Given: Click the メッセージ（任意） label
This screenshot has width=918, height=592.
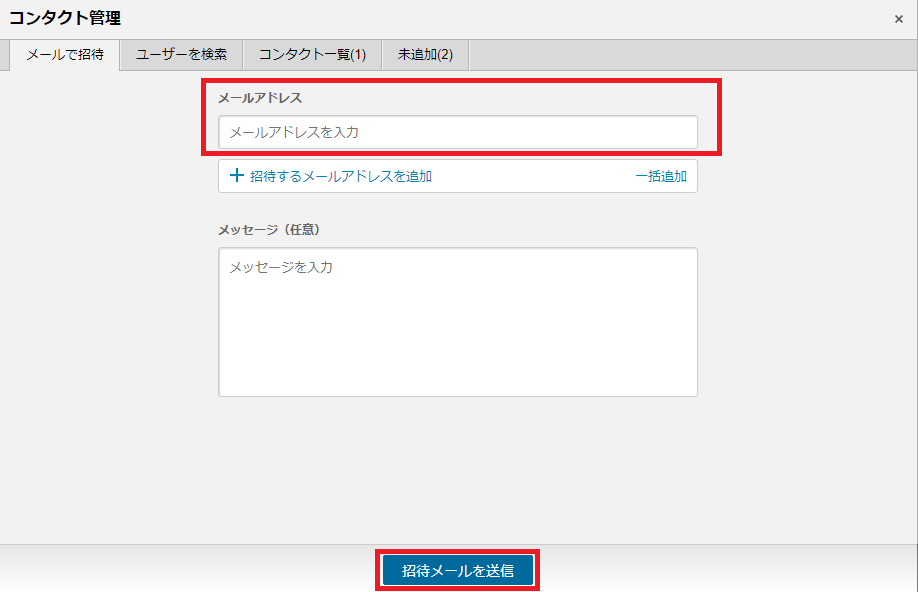Looking at the screenshot, I should click(x=268, y=229).
